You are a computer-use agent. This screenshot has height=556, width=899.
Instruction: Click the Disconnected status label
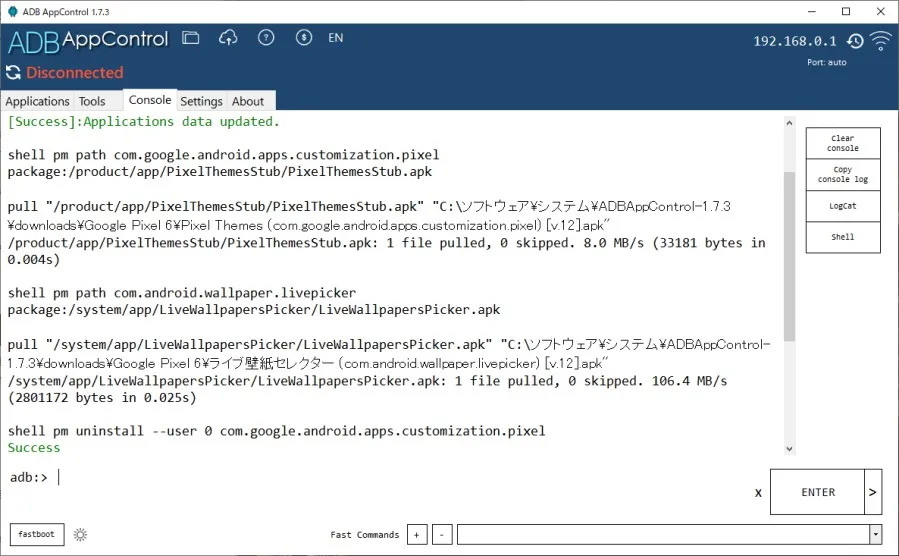click(75, 72)
